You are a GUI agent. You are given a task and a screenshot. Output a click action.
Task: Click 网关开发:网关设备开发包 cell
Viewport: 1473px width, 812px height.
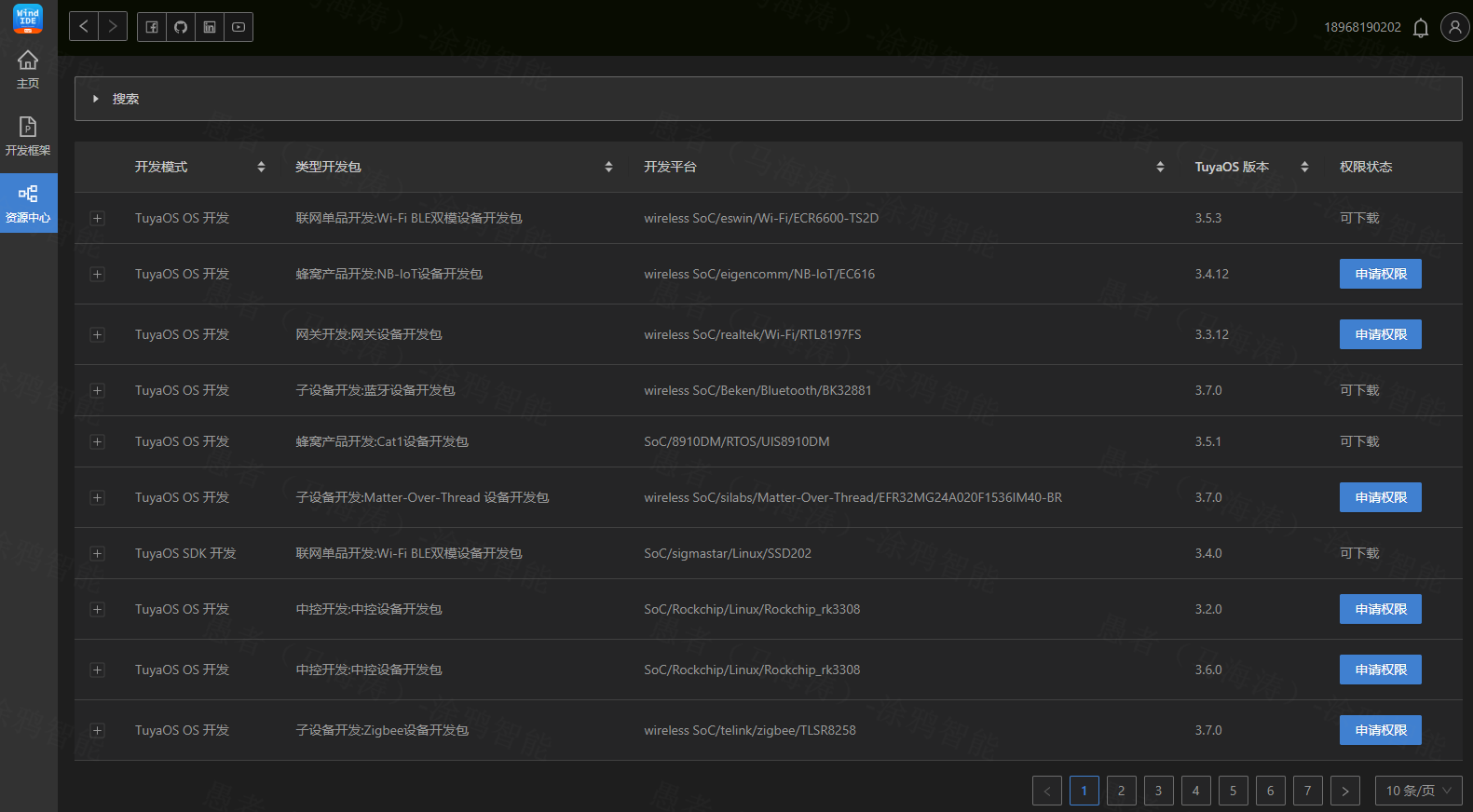(x=369, y=334)
